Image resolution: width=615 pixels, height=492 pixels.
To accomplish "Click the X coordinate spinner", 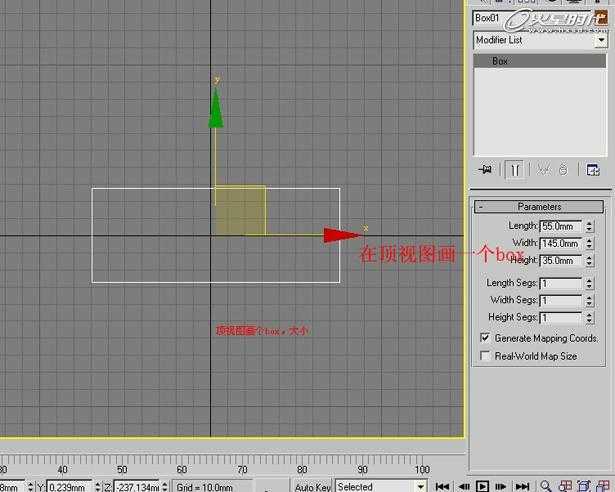I will point(31,487).
